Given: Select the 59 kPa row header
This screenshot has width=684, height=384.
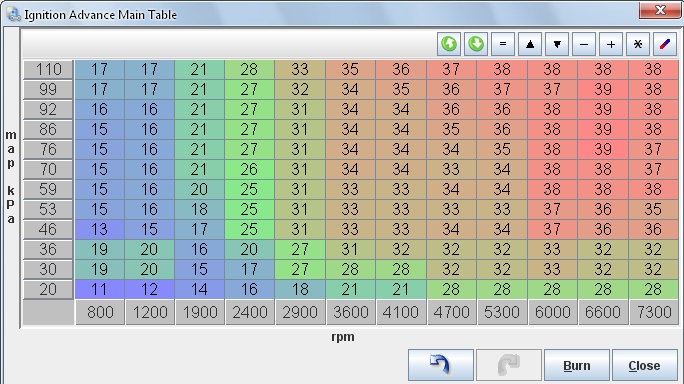Looking at the screenshot, I should (x=48, y=189).
